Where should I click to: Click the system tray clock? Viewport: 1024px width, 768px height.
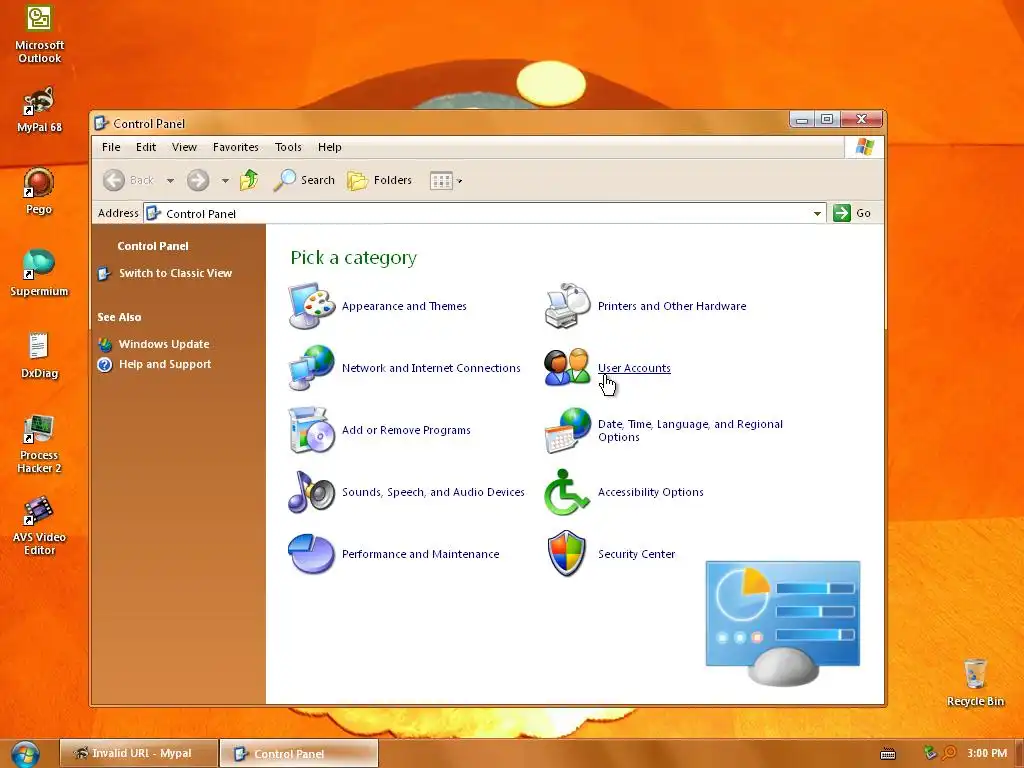point(987,753)
